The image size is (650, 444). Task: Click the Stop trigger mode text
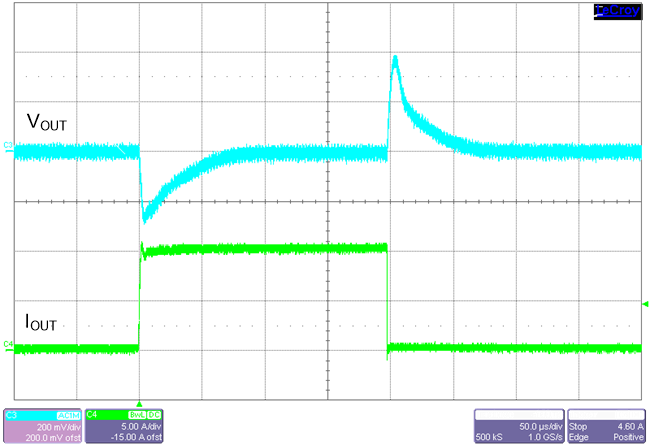[577, 427]
